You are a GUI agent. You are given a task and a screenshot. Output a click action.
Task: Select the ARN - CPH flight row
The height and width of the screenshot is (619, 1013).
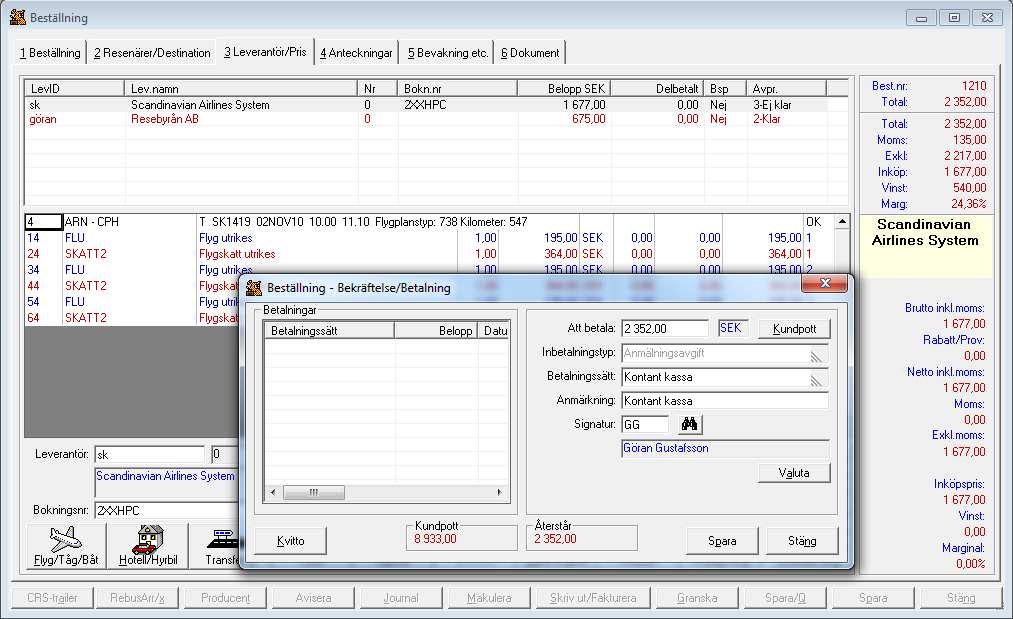click(430, 222)
